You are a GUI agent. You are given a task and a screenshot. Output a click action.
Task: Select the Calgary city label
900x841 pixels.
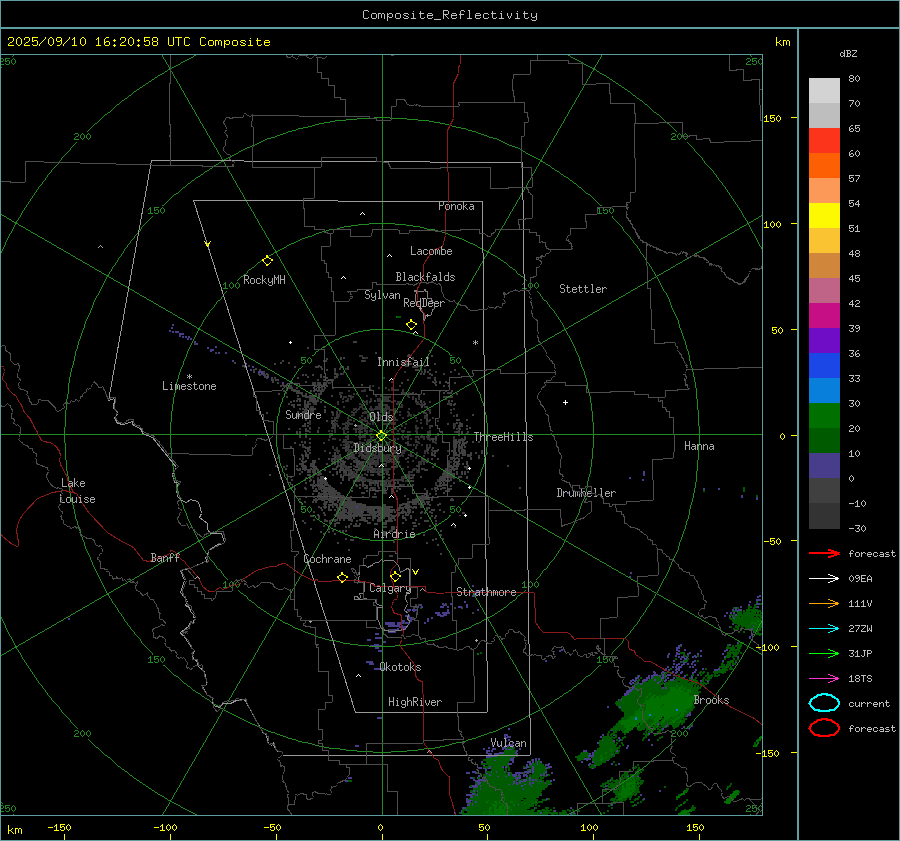coord(390,588)
